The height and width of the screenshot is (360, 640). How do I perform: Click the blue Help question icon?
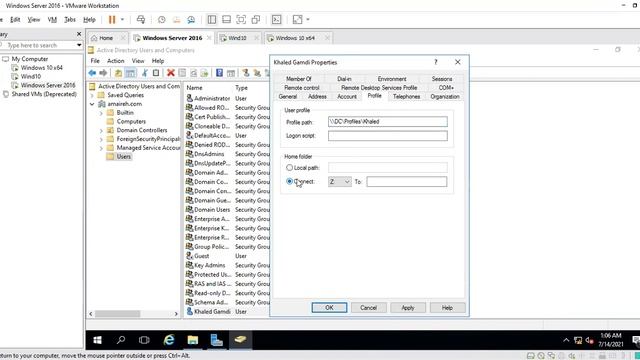[x=220, y=73]
